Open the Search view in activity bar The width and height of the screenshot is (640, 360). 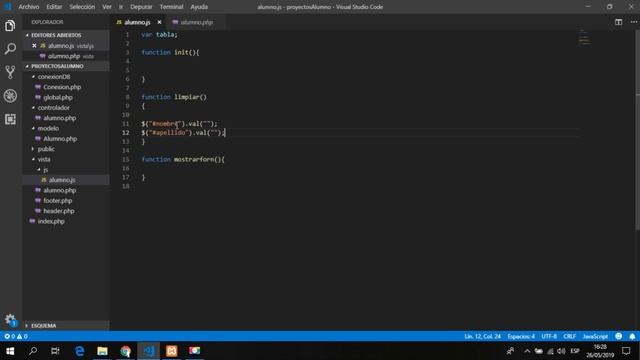[10, 49]
